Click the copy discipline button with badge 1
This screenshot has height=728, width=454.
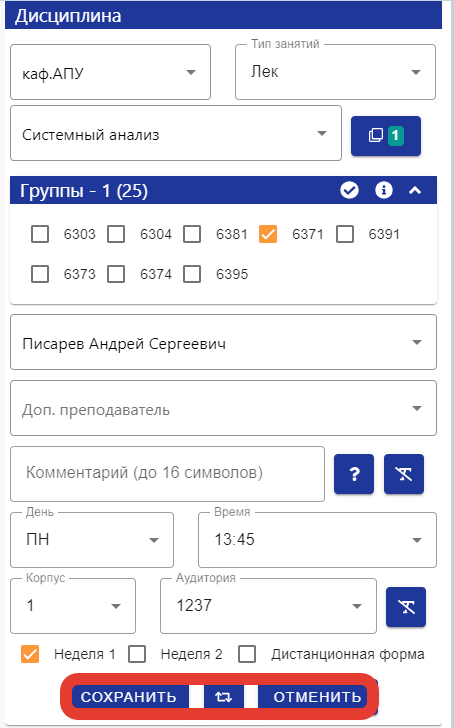point(386,136)
